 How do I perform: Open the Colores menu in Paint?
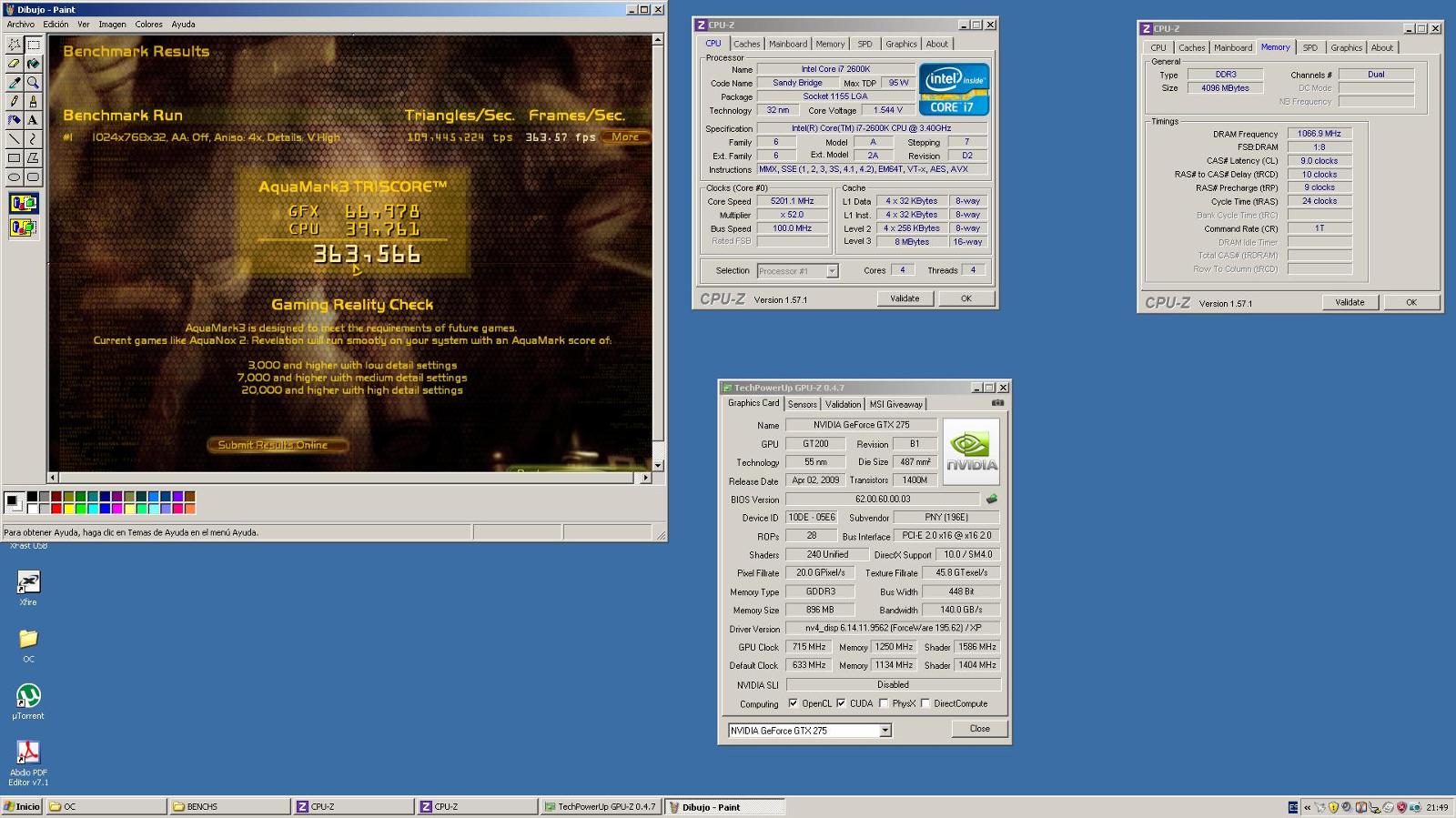click(148, 25)
